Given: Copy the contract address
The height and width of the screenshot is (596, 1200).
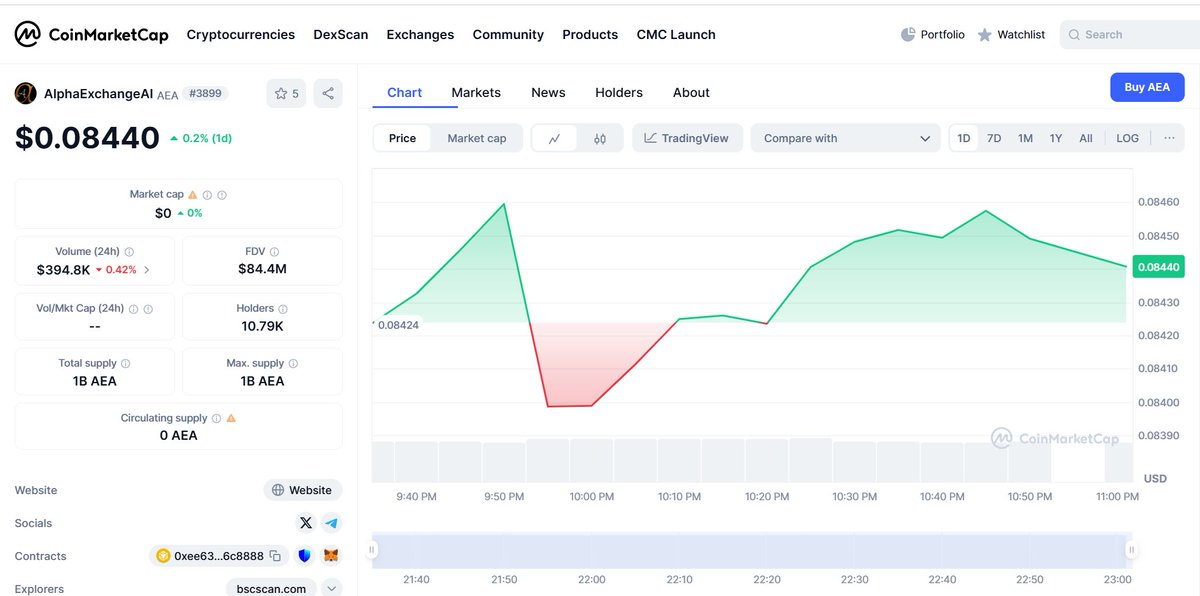Looking at the screenshot, I should pos(276,556).
